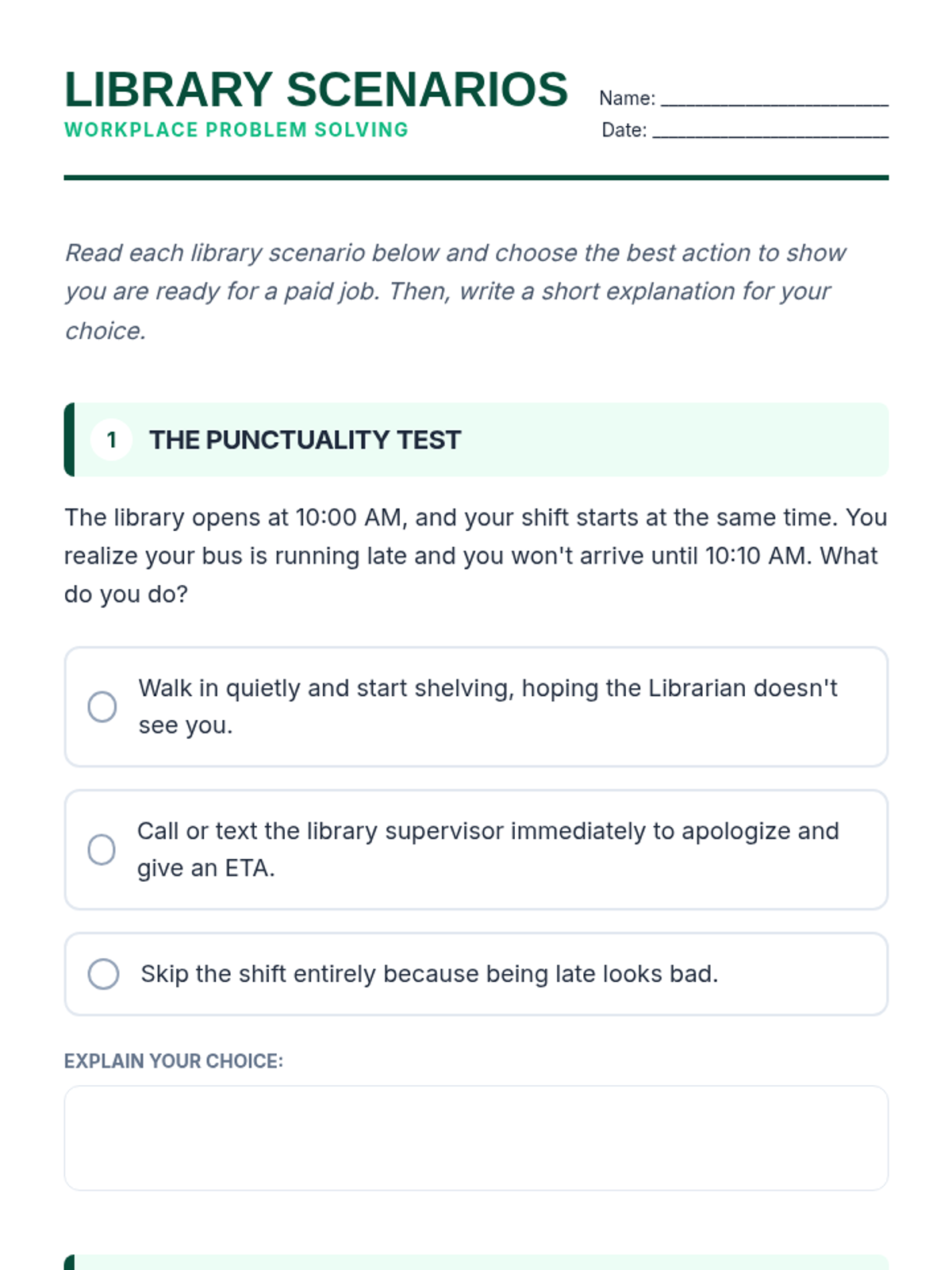
Task: Pick the 'Skip the shift entirely' radio button
Action: pyautogui.click(x=103, y=974)
